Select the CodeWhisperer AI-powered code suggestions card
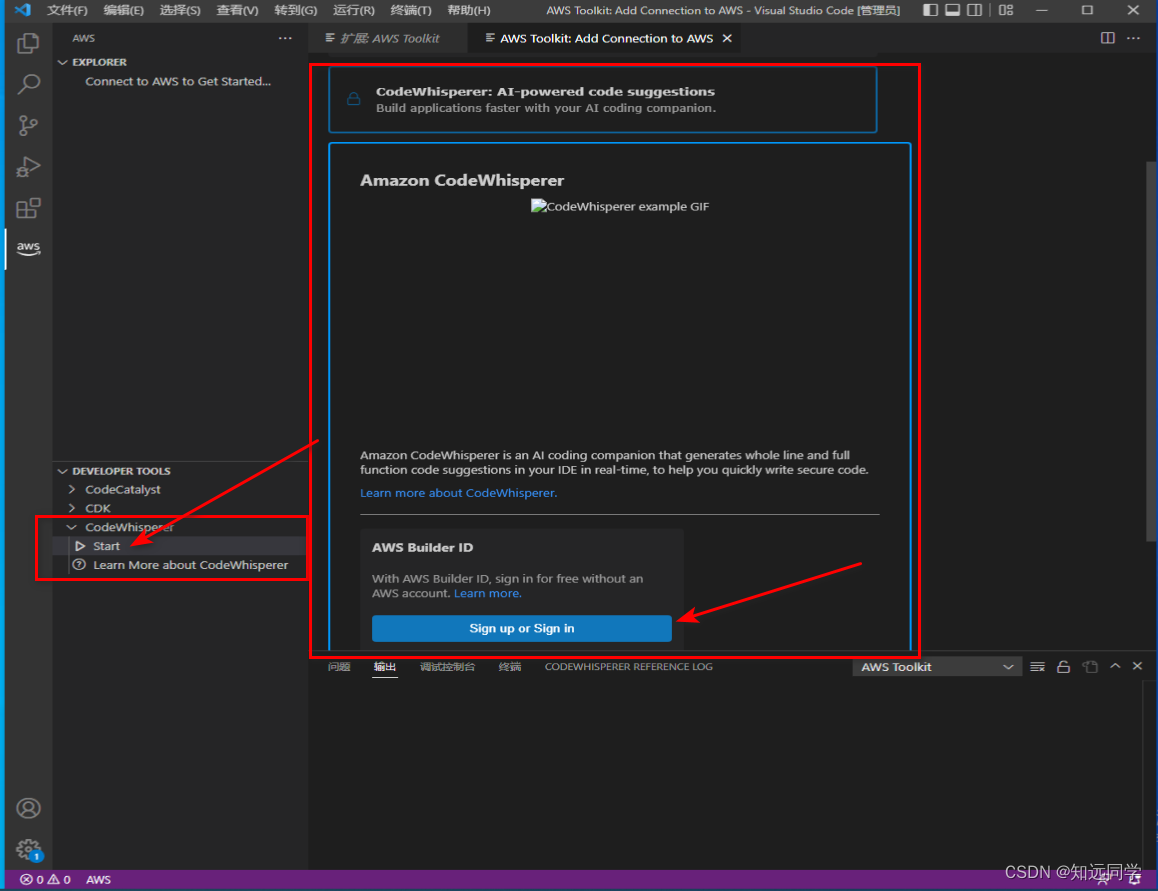1158x891 pixels. (x=603, y=99)
